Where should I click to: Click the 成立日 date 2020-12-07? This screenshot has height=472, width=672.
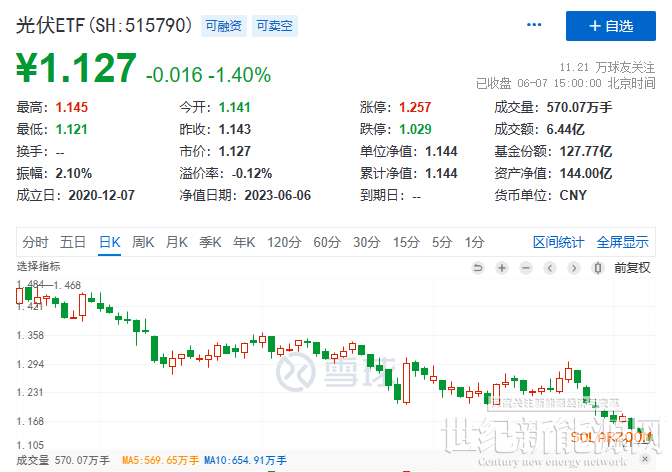click(102, 195)
